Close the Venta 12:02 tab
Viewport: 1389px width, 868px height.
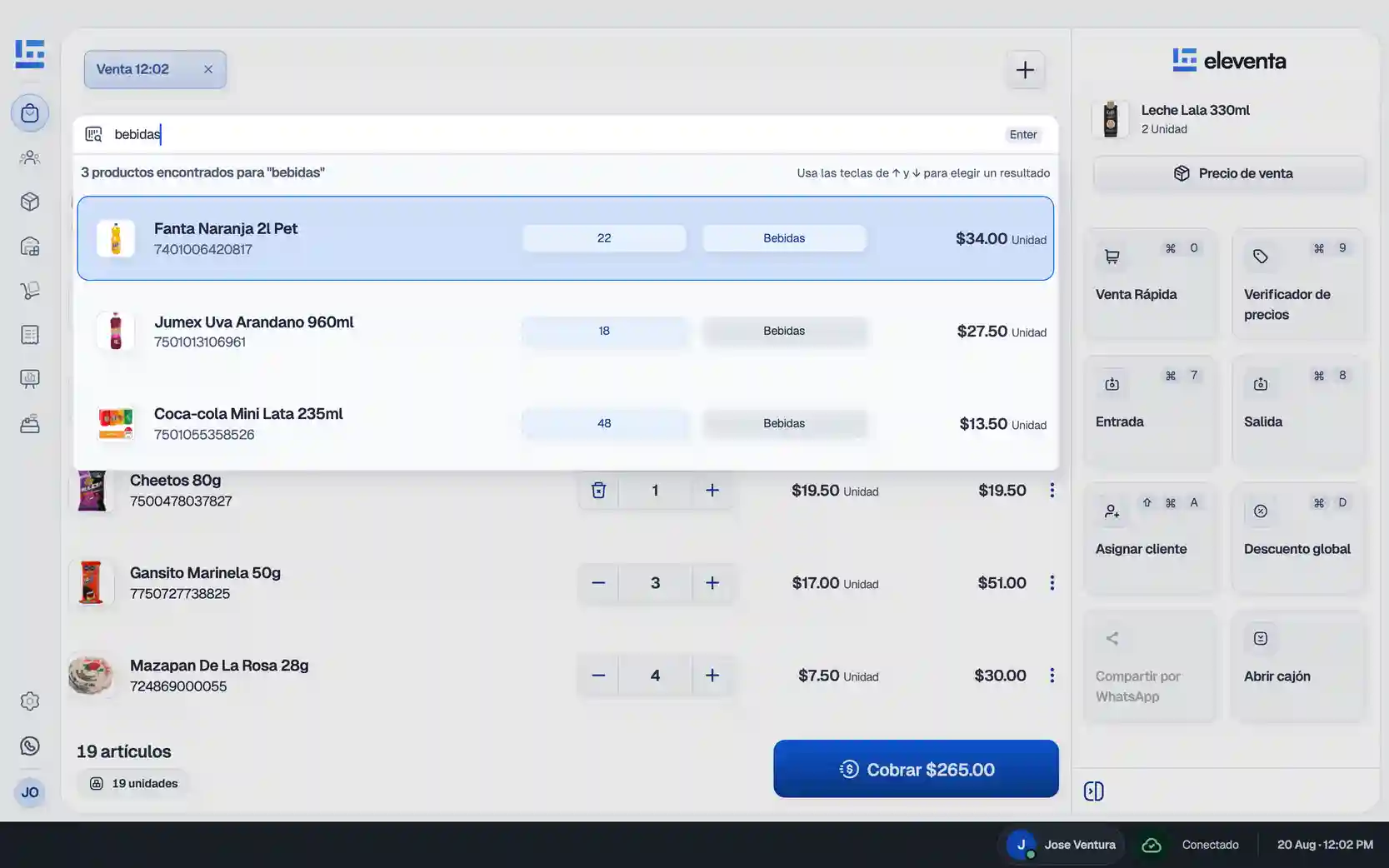(208, 69)
